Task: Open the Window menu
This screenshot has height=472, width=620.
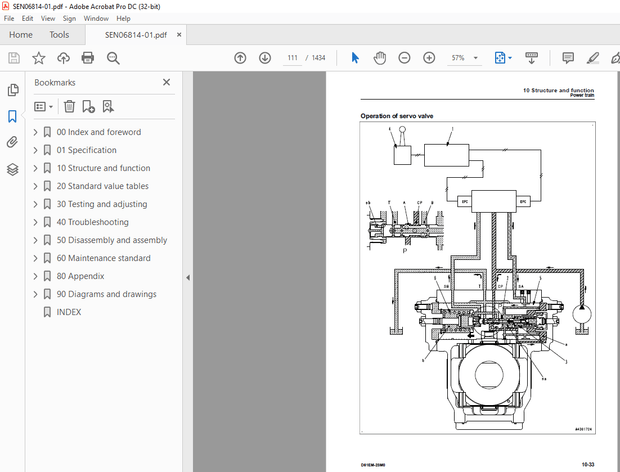Action: pyautogui.click(x=96, y=19)
